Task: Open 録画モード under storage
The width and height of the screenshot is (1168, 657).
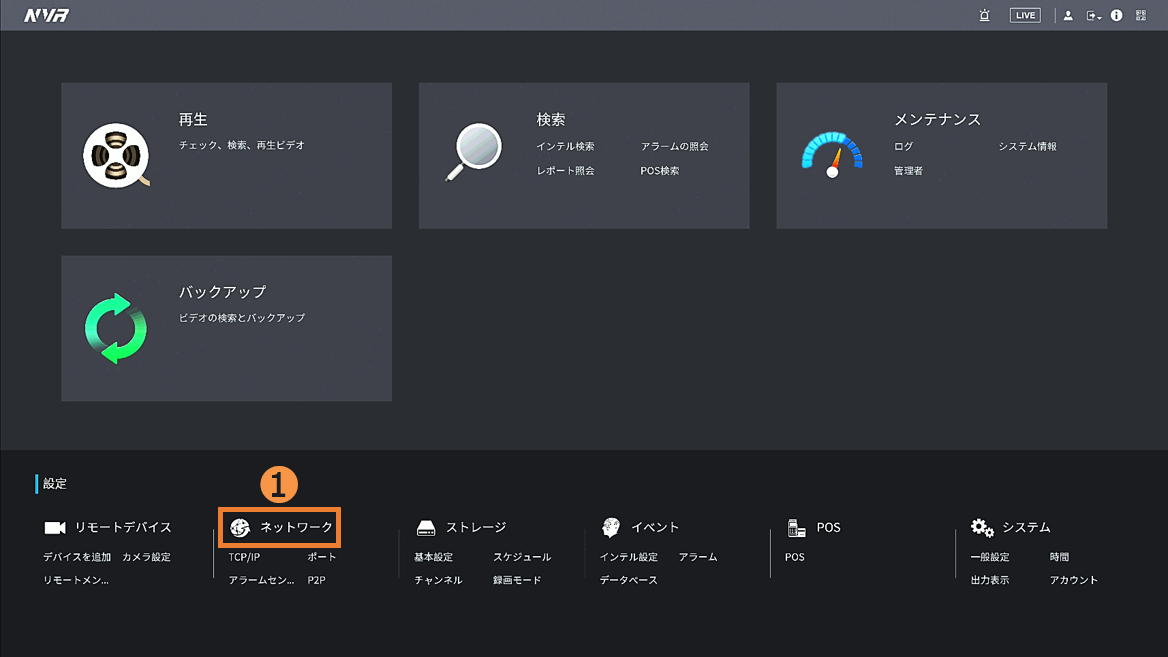Action: tap(516, 580)
